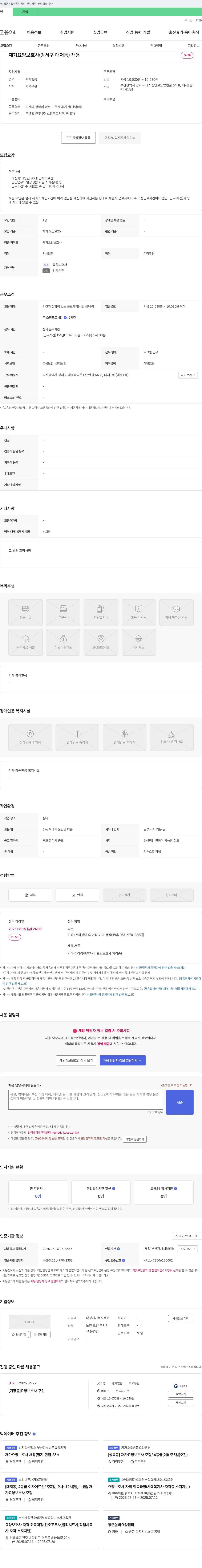Viewport: 202px width, 1568px height.
Task: Open the 고용24 home logo
Action: (8, 32)
